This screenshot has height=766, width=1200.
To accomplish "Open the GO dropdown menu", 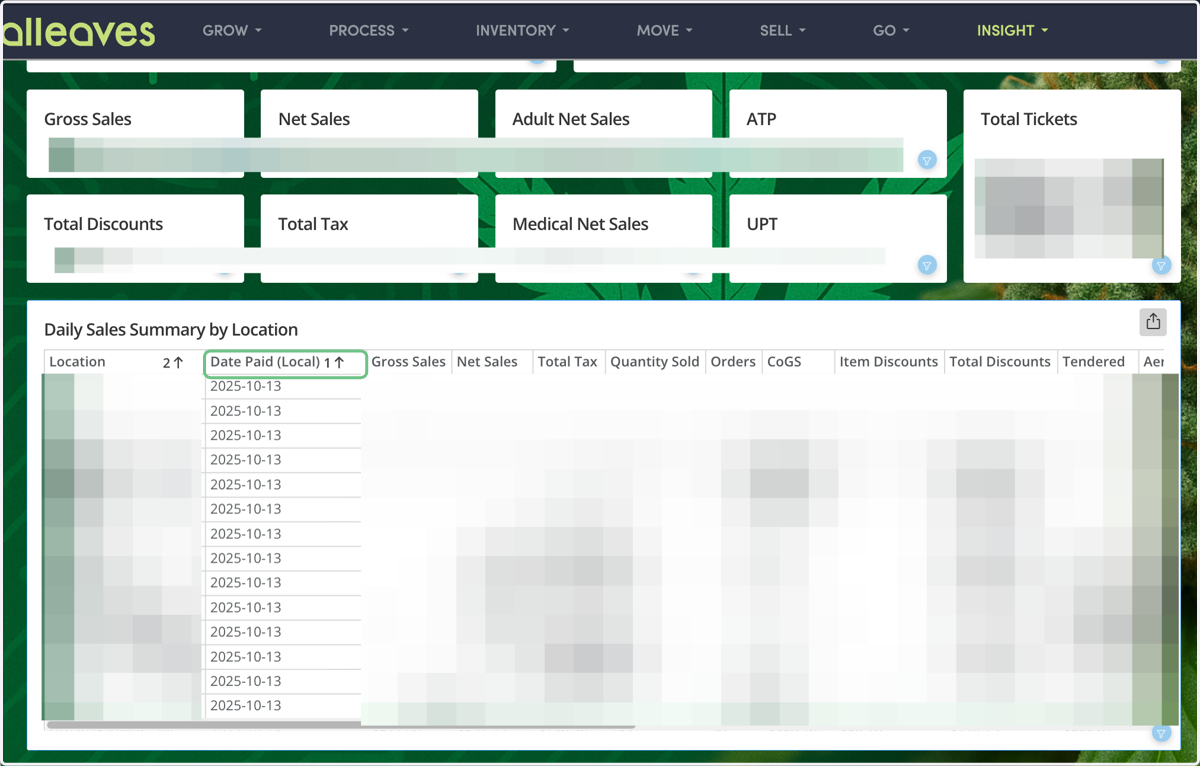I will click(891, 30).
